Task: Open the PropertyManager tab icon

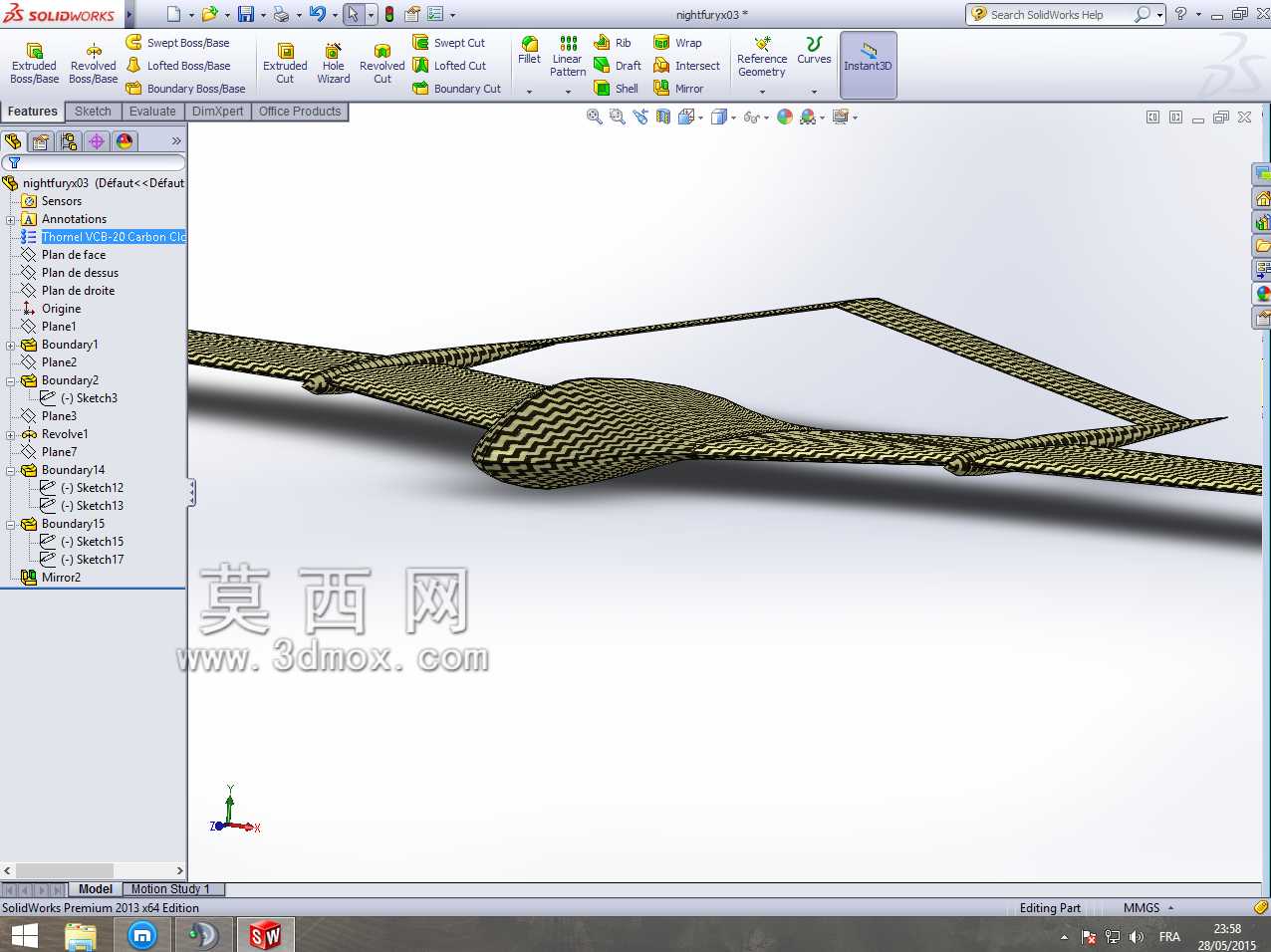Action: tap(41, 141)
